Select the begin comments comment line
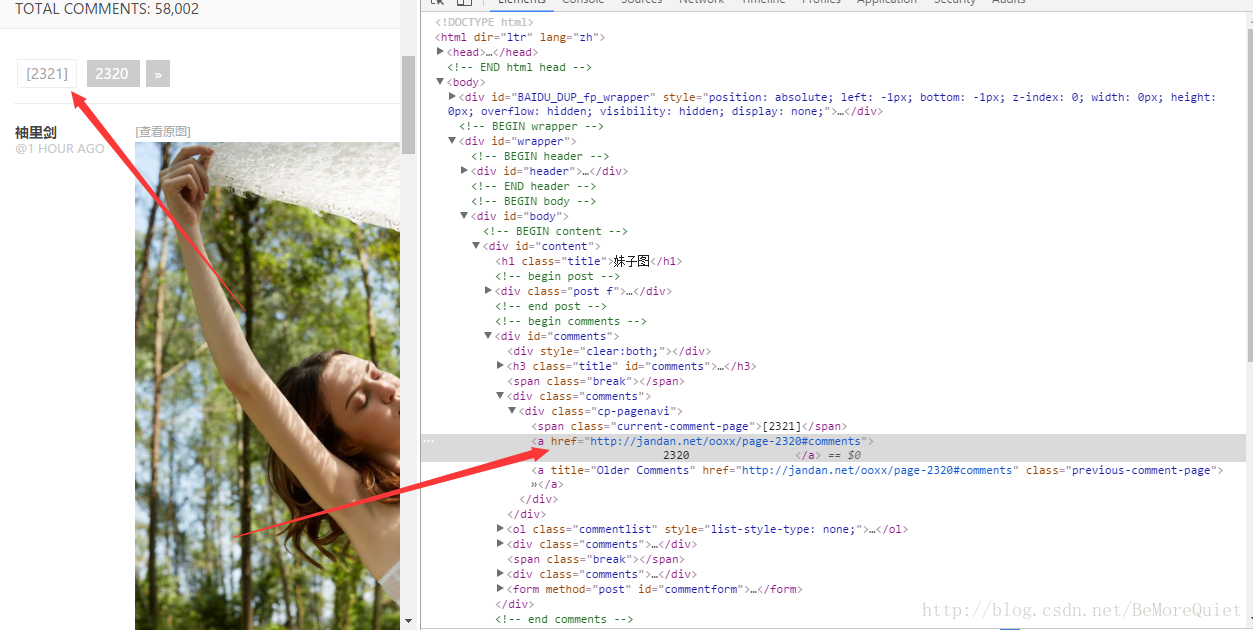The width and height of the screenshot is (1253, 630). coord(571,321)
